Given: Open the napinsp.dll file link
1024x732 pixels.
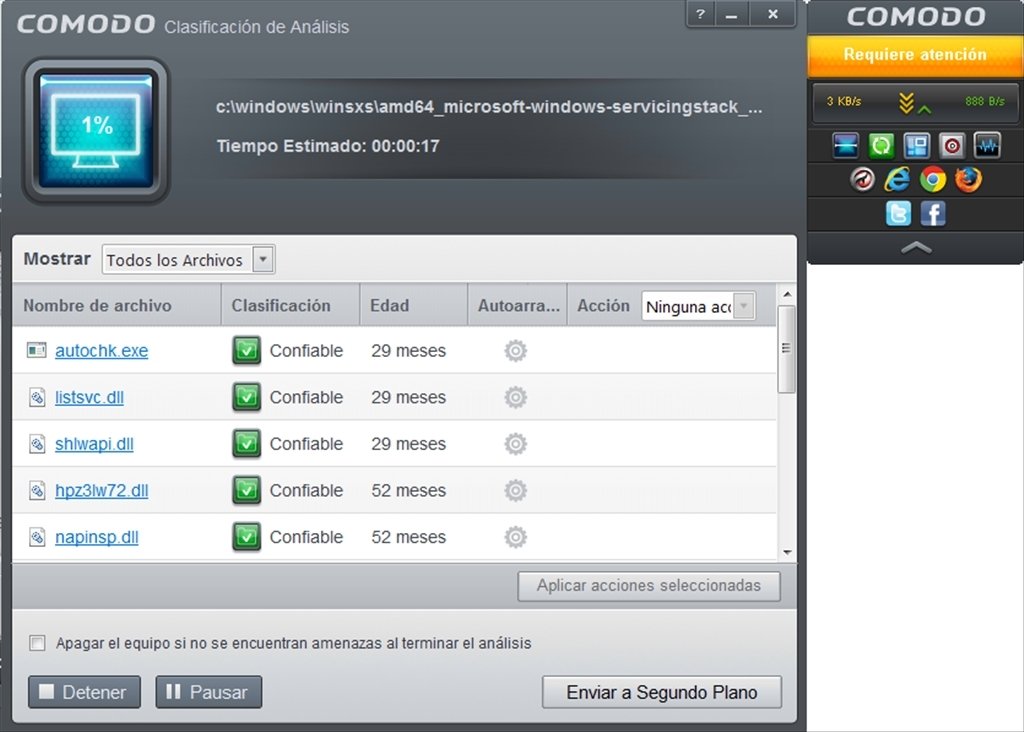Looking at the screenshot, I should [x=97, y=537].
